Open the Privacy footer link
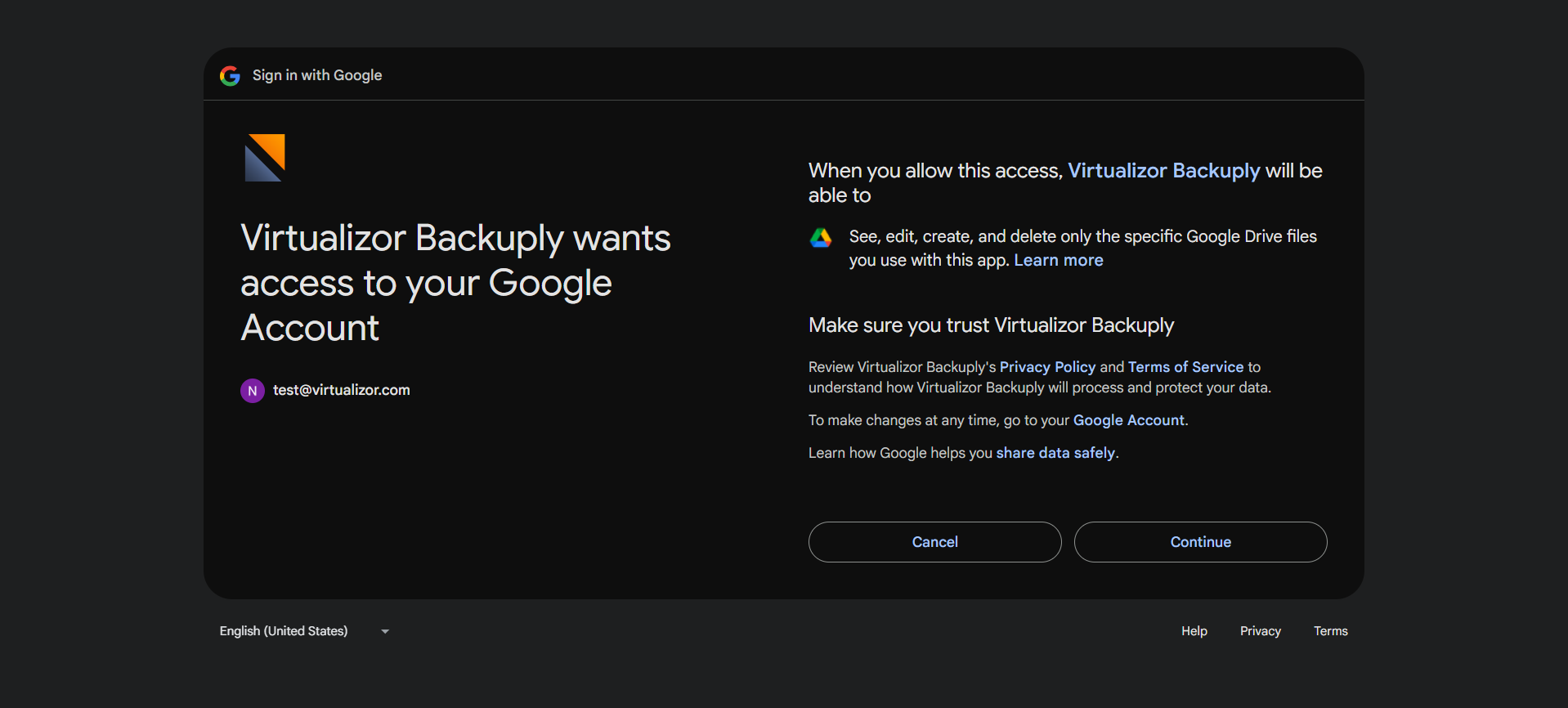Screen dimensions: 1568x708 click(x=1261, y=631)
